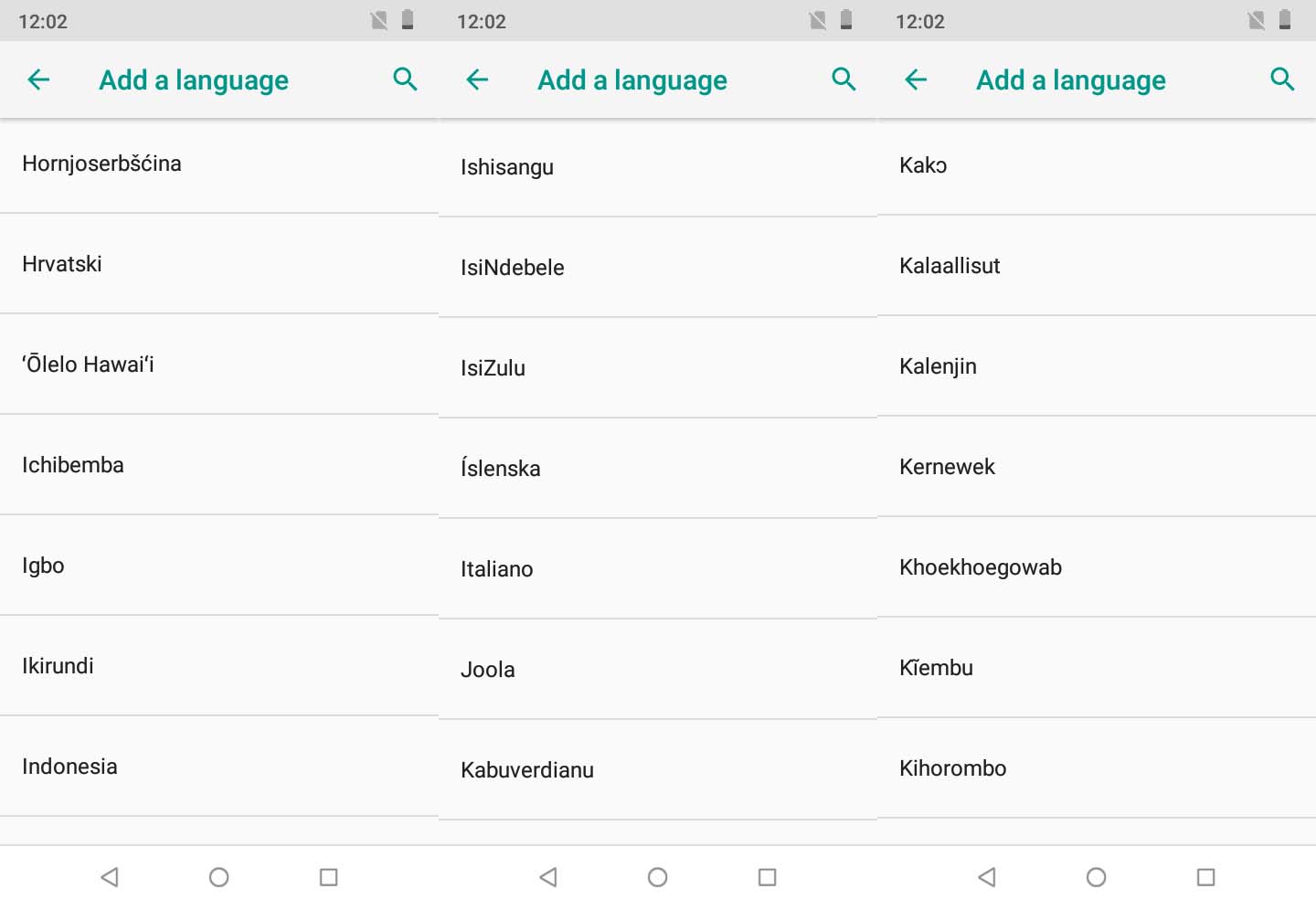1316x910 pixels.
Task: Pick Kernewek from the list
Action: (x=1097, y=467)
